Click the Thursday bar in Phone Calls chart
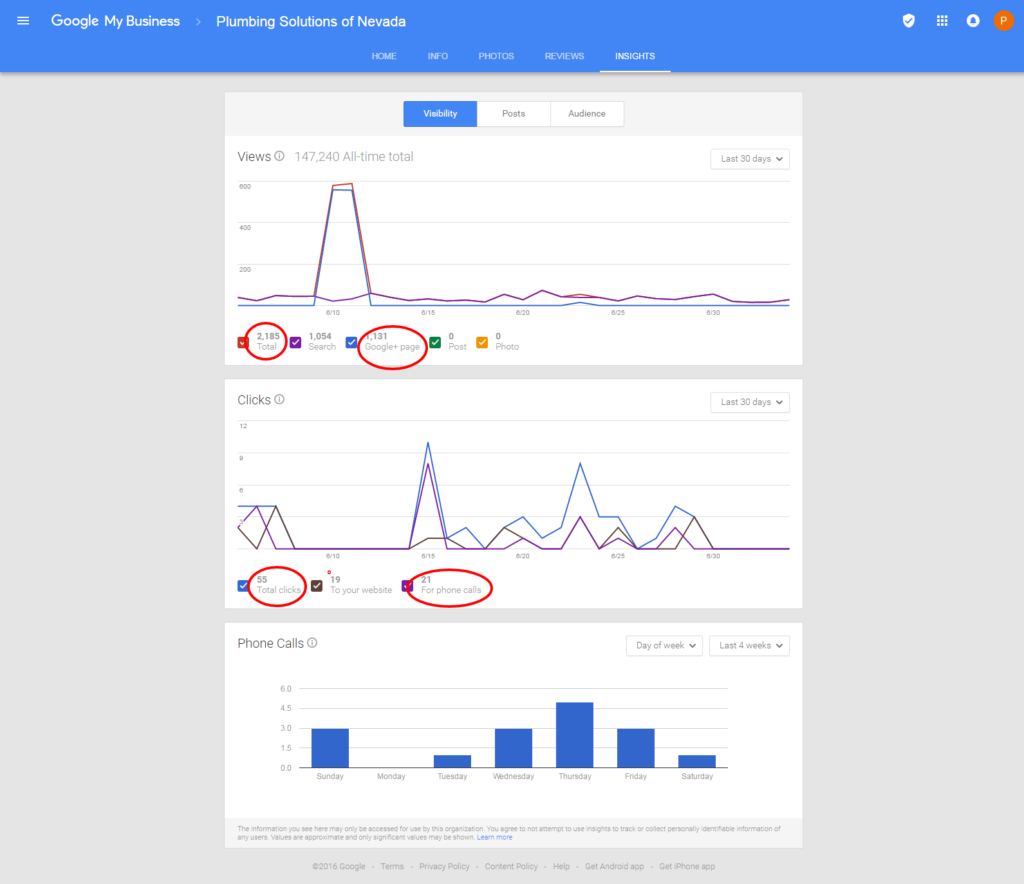This screenshot has height=884, width=1024. click(575, 735)
